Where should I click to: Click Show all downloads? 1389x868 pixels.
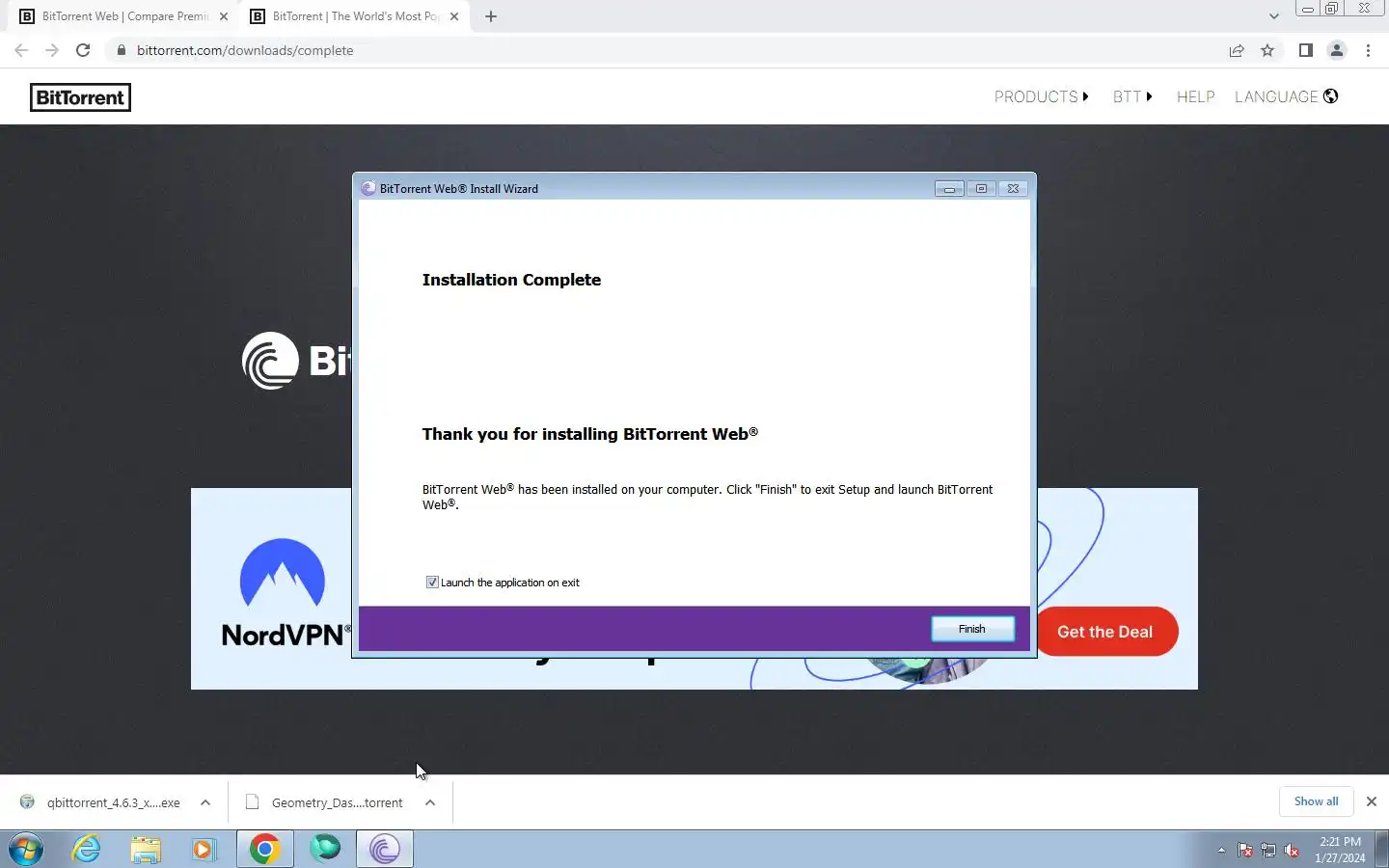click(x=1316, y=801)
